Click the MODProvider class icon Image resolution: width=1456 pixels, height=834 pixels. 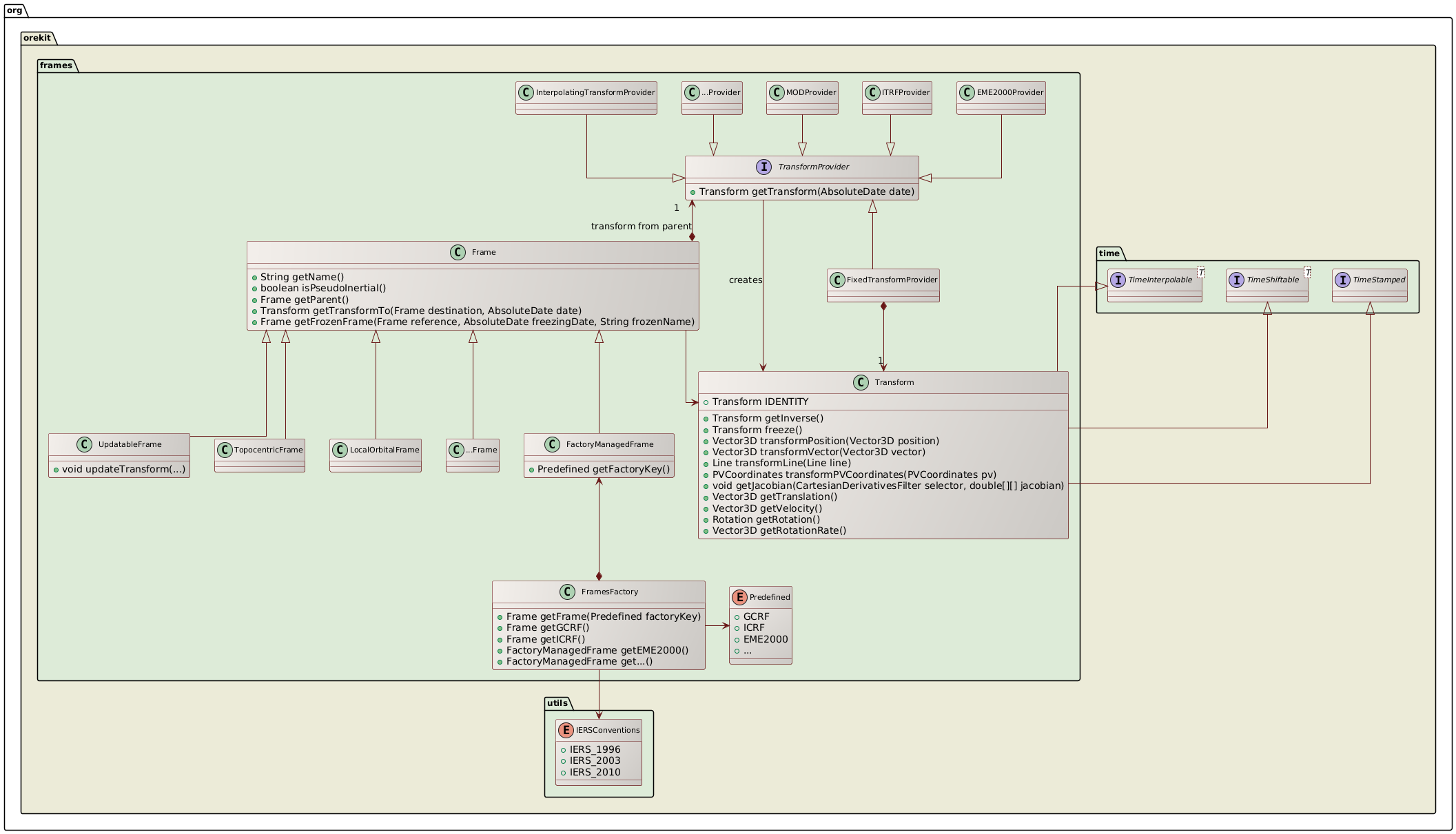coord(778,92)
